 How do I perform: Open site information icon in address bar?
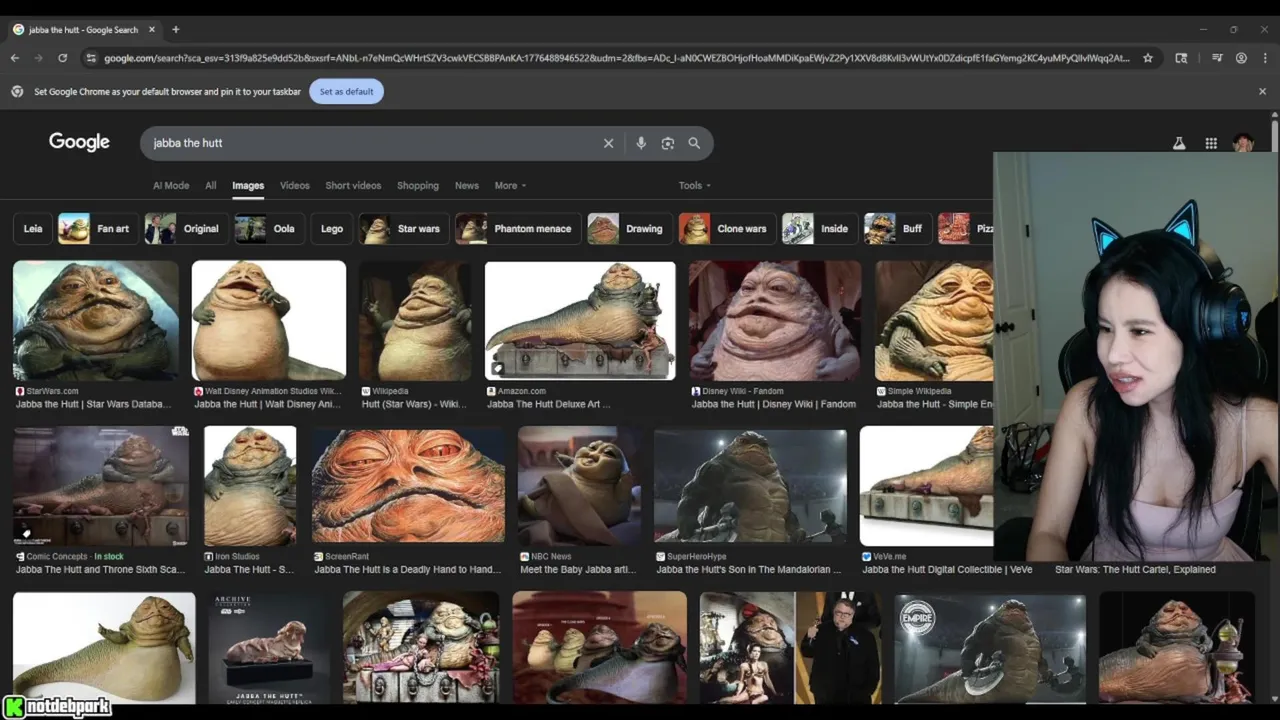[91, 58]
